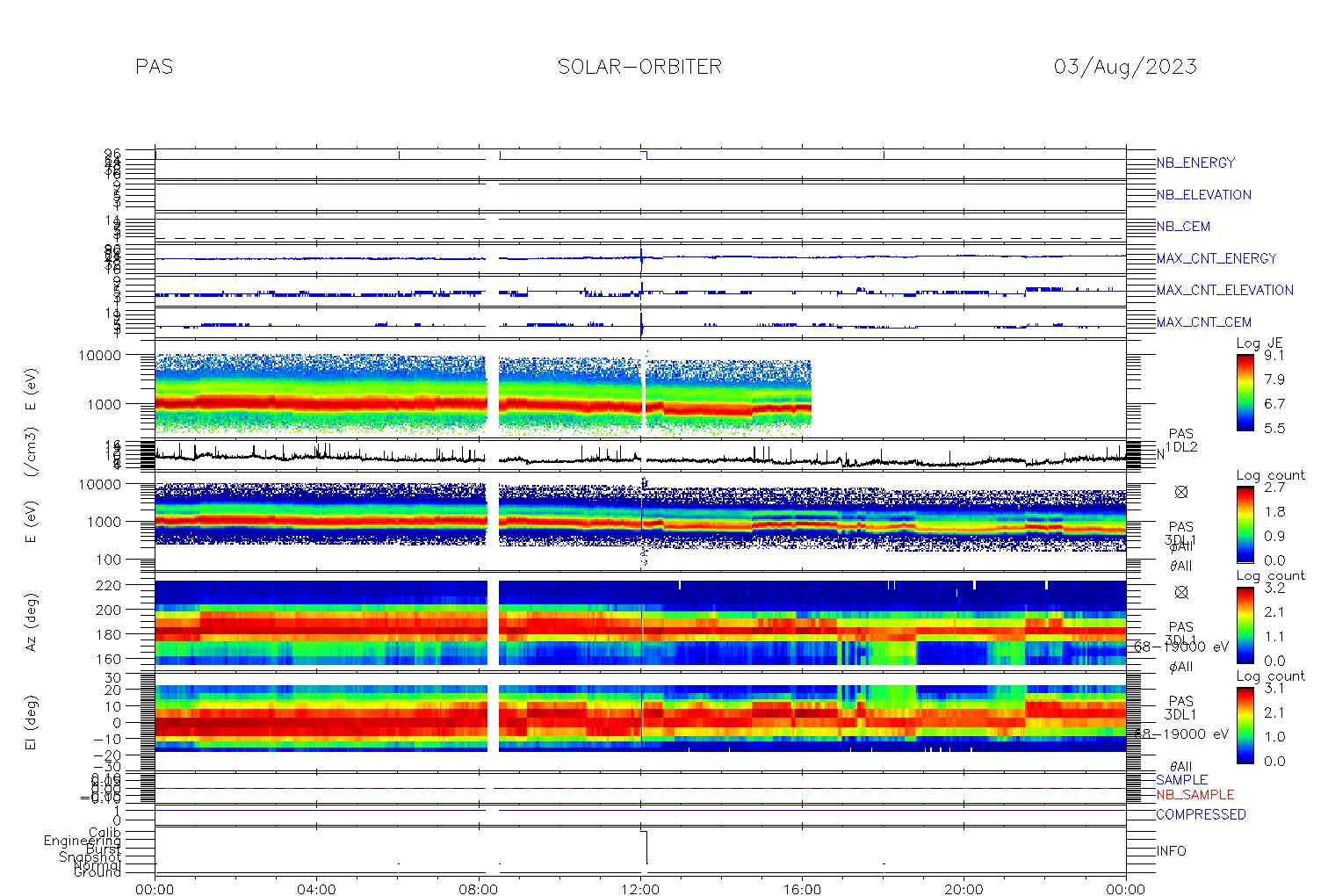Click the El (deg) axis title
Image resolution: width=1328 pixels, height=896 pixels.
(31, 721)
